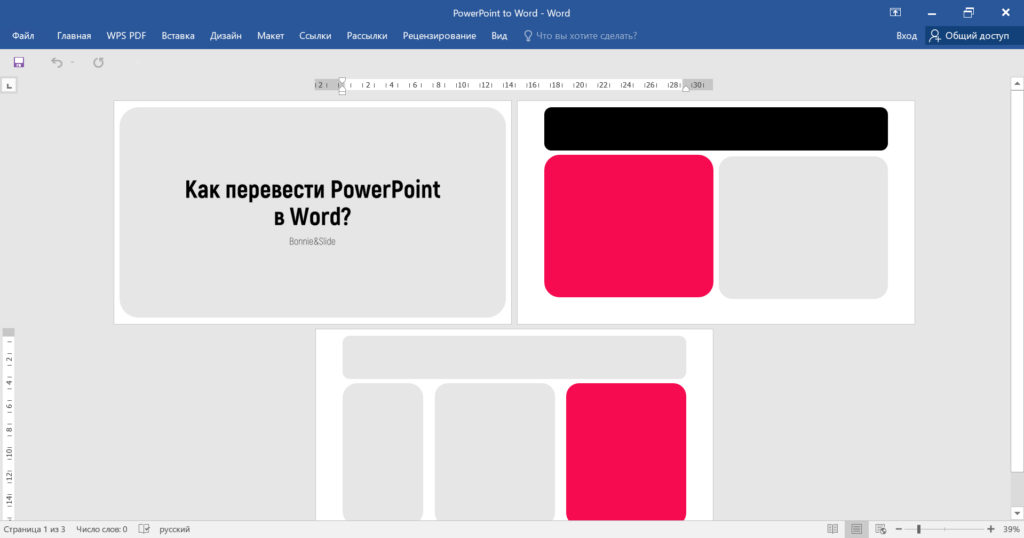The image size is (1024, 538).
Task: Switch to the Главная tab
Action: coord(74,36)
